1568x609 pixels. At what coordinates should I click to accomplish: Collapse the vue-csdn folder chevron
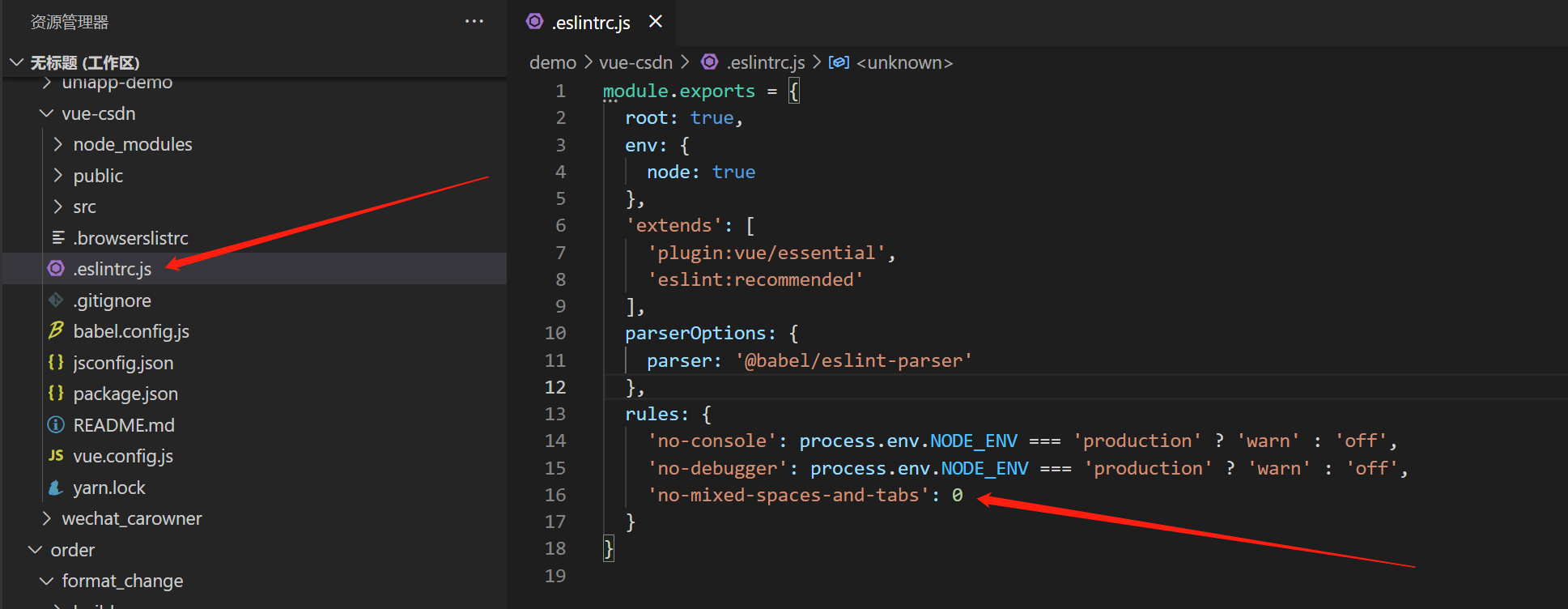47,113
